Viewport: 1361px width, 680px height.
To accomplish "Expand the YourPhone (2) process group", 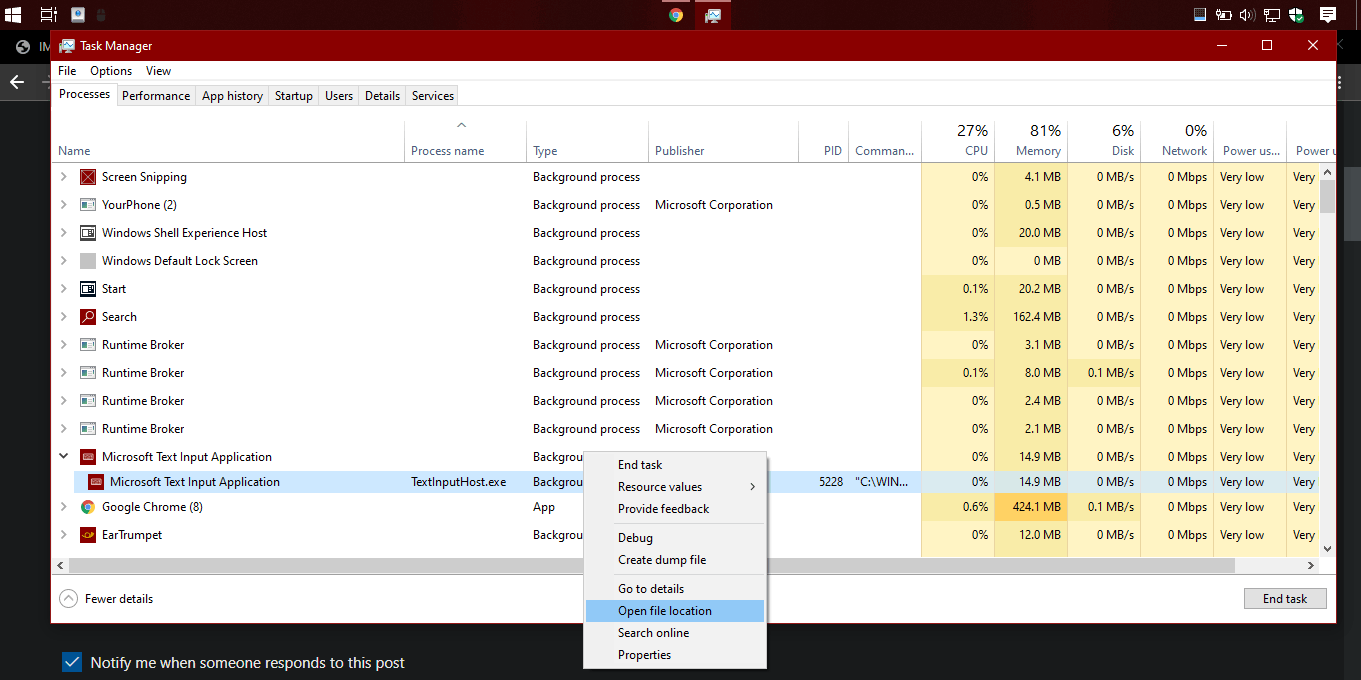I will point(64,205).
